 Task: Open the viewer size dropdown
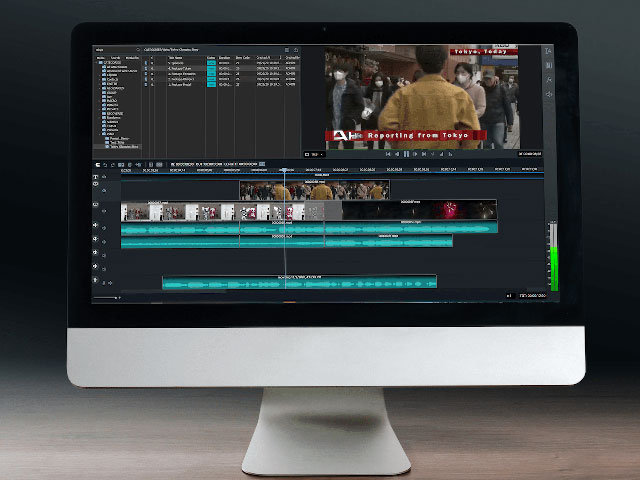(x=315, y=155)
